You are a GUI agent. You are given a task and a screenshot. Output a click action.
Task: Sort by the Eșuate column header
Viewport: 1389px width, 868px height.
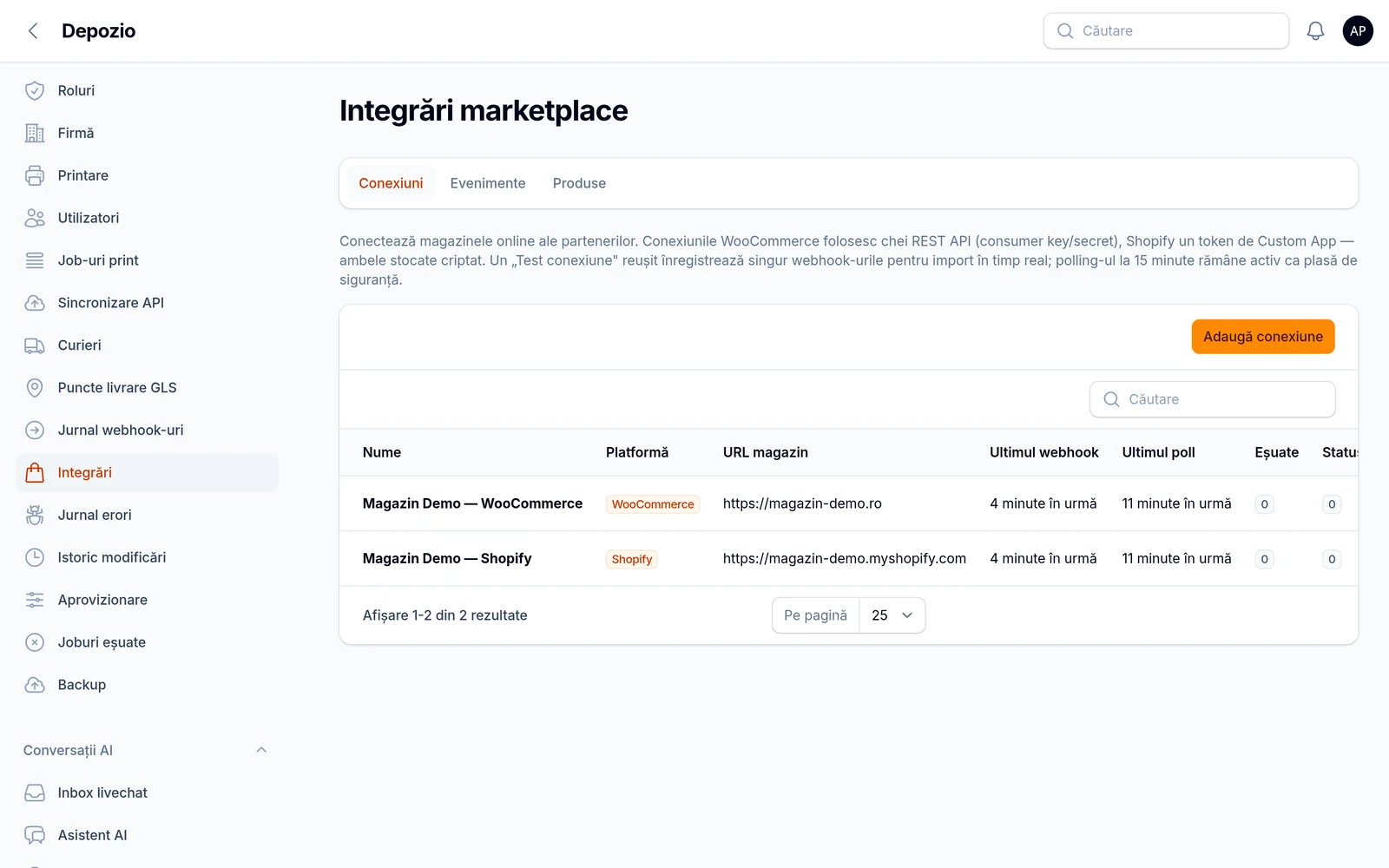click(x=1276, y=452)
